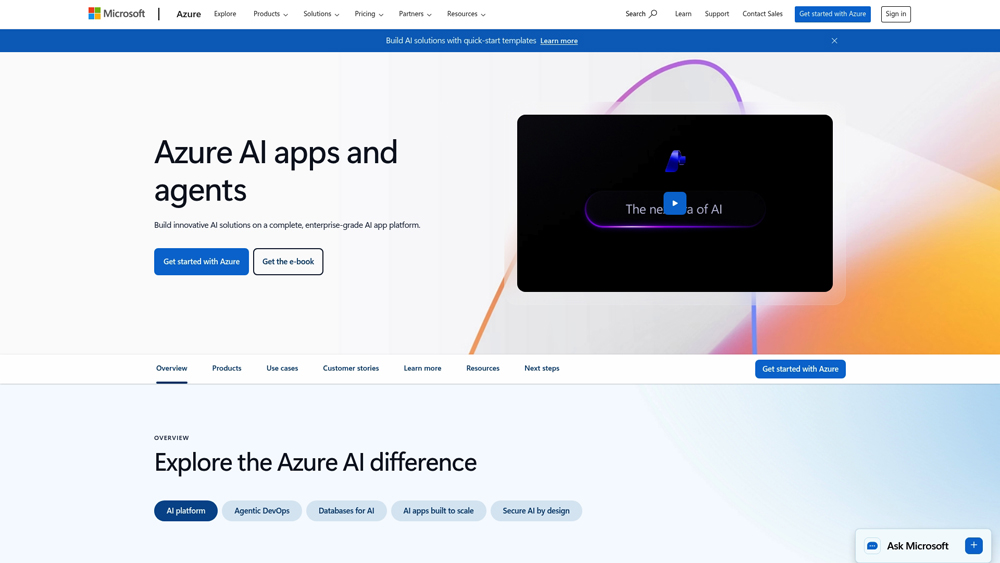Jump to the Next steps tab
This screenshot has width=1000, height=563.
tap(541, 369)
